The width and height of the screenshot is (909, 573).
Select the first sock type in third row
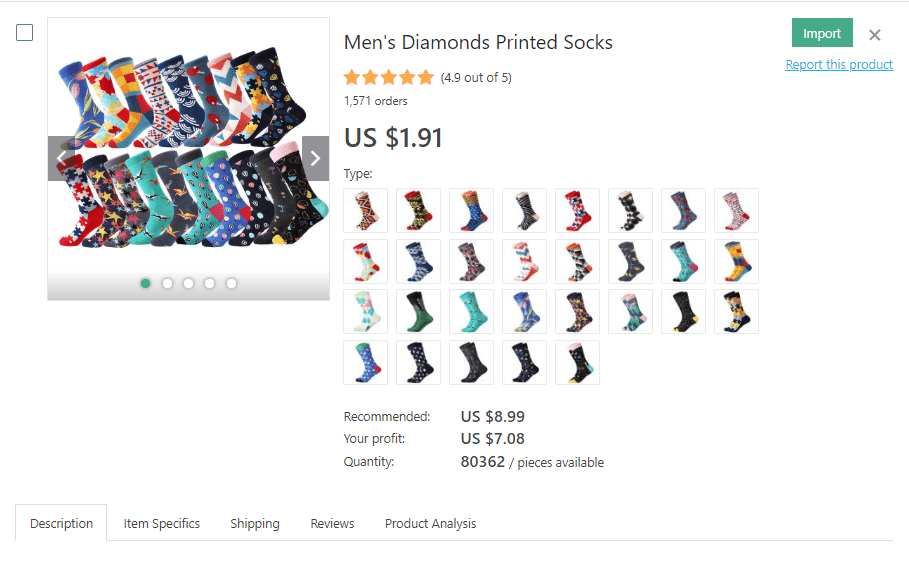pos(365,312)
